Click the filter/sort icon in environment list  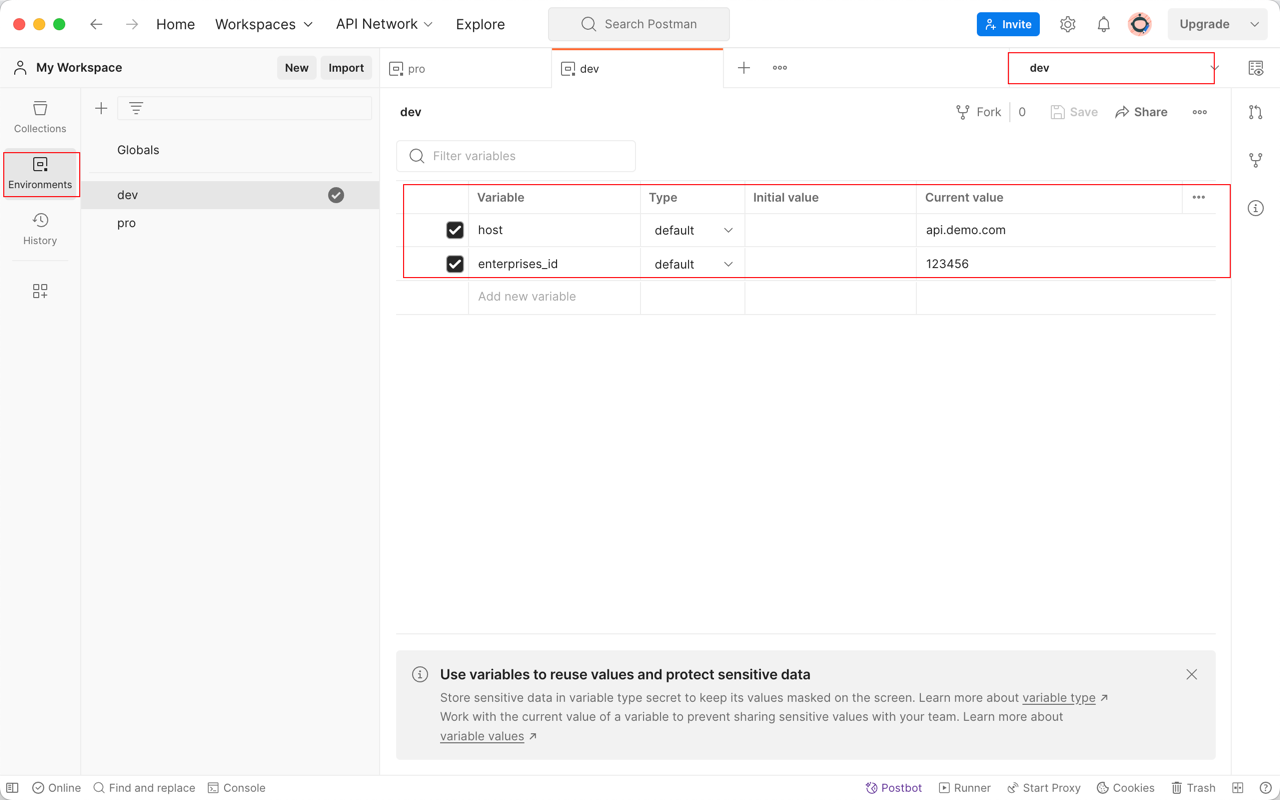136,108
